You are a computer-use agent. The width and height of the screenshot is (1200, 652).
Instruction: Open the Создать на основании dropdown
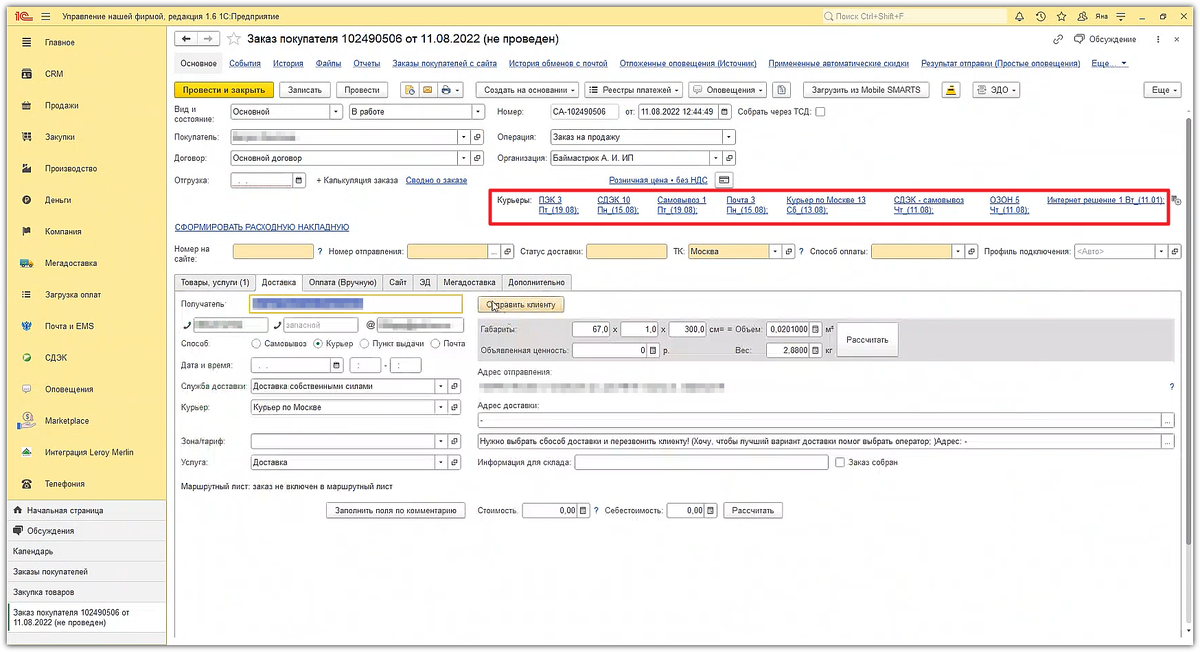526,90
